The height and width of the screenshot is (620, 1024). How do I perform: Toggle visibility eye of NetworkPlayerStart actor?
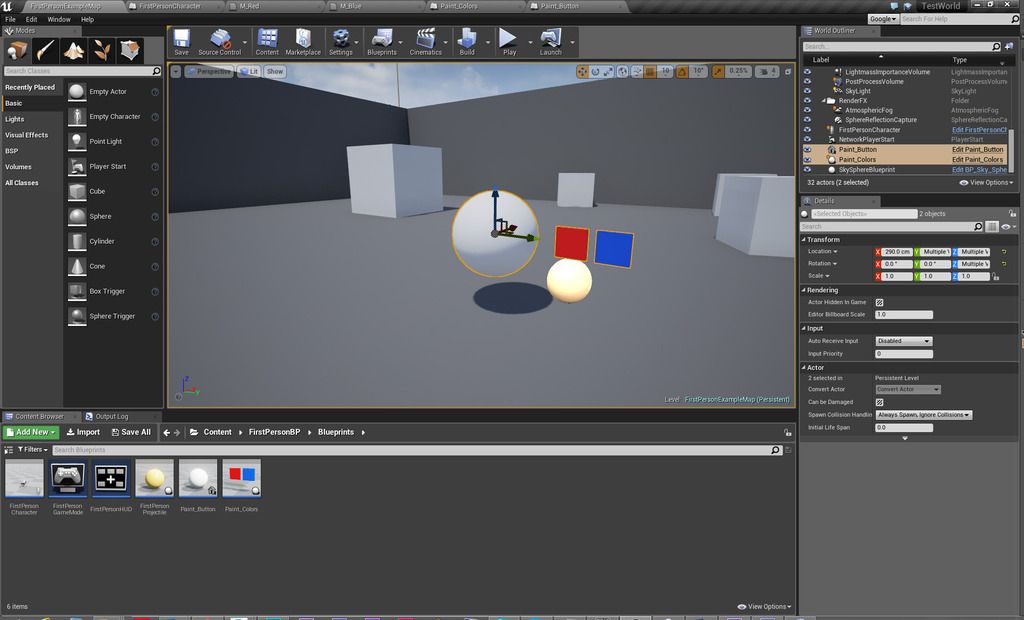(807, 139)
